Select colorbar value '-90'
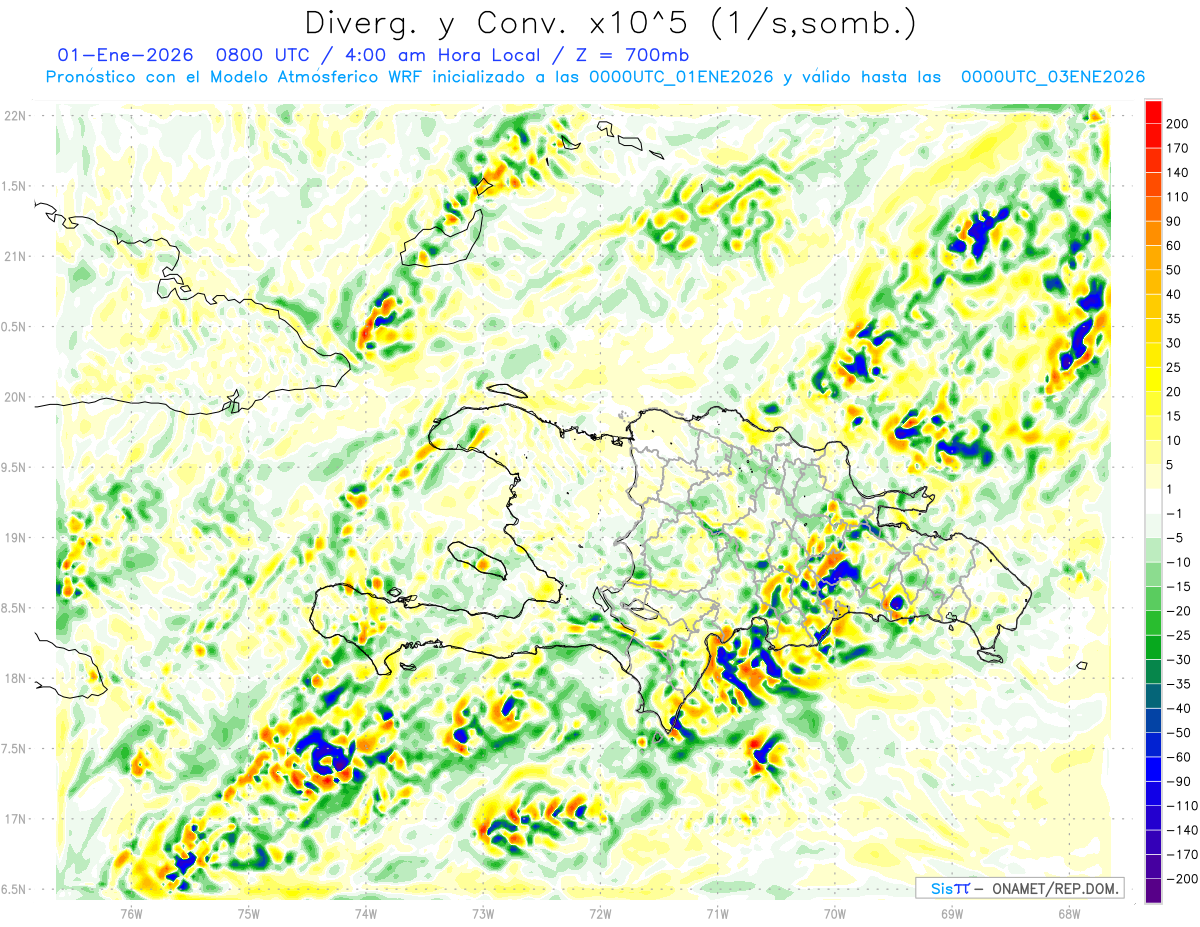 point(1178,781)
